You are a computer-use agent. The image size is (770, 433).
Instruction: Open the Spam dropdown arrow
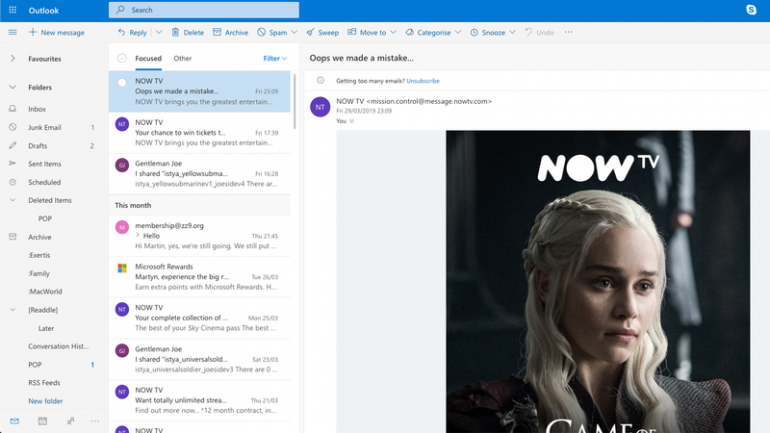(x=294, y=32)
